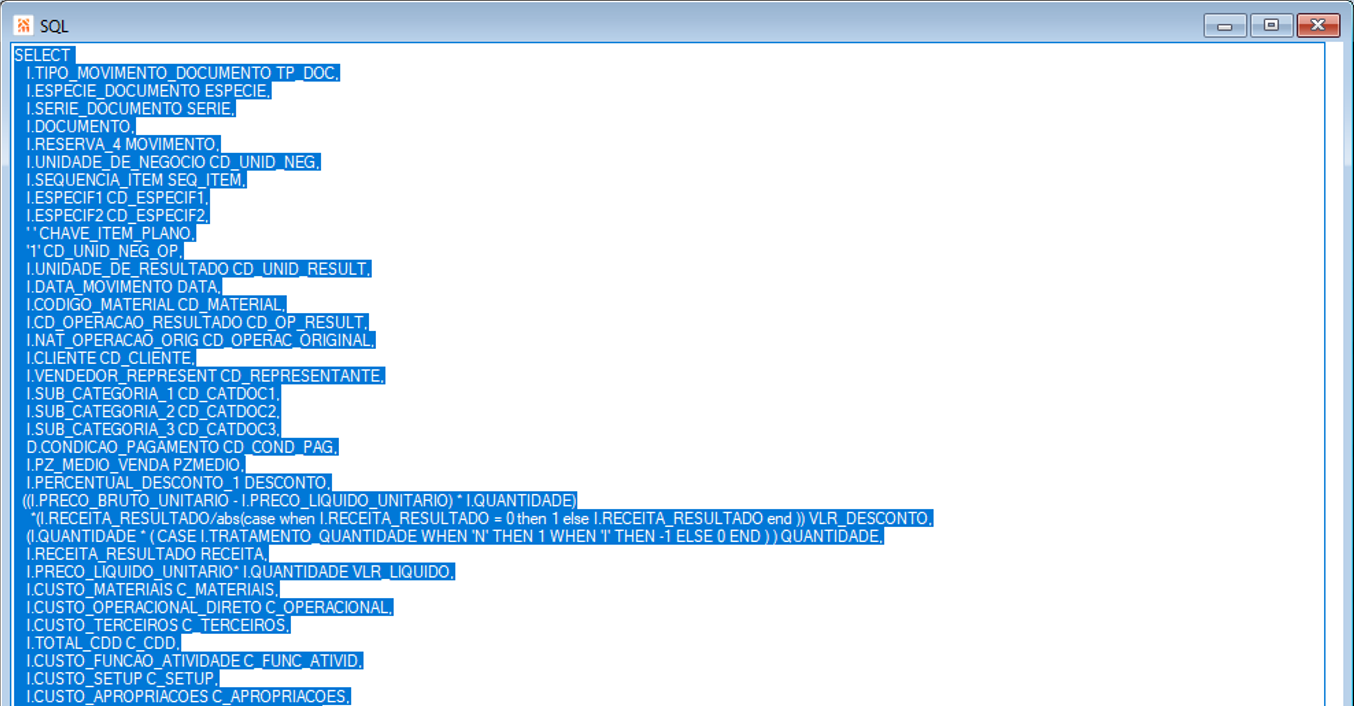1354x706 pixels.
Task: Click the I.PZ_MEDIO_VENDA PZMEDIO line
Action: tap(136, 464)
